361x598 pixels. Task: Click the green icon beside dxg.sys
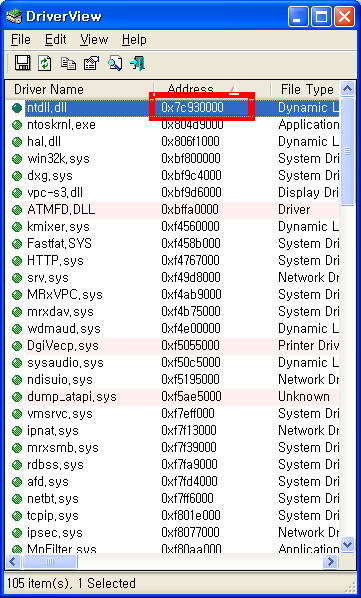17,176
